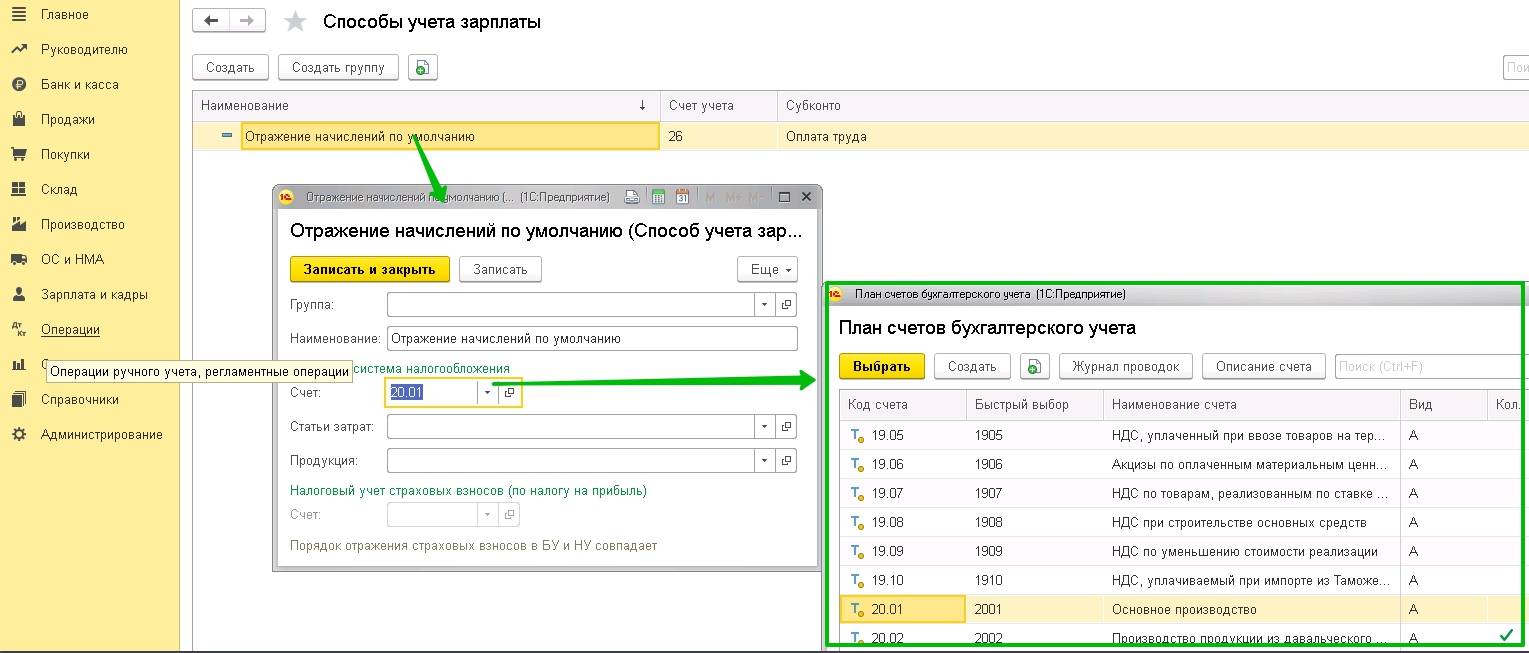This screenshot has height=653, width=1529.
Task: Select row Отражение начислений по умолчанию
Action: [x=450, y=136]
